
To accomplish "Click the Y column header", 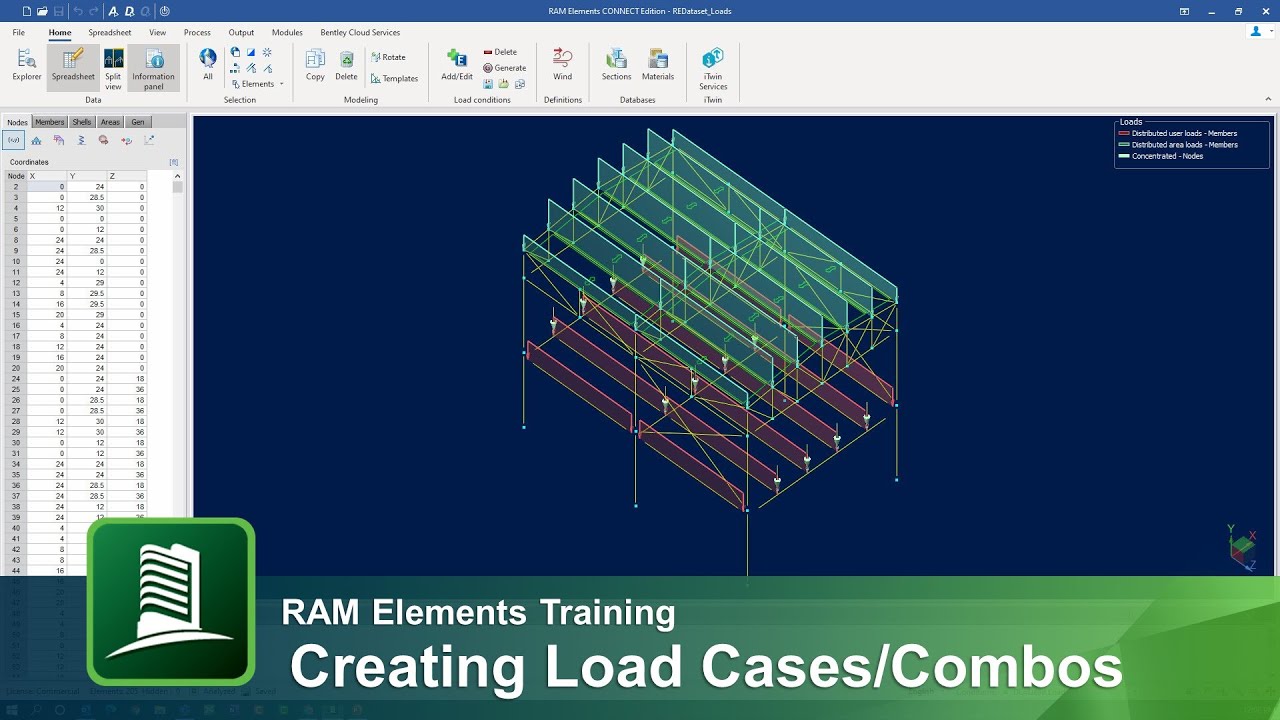I will [86, 176].
